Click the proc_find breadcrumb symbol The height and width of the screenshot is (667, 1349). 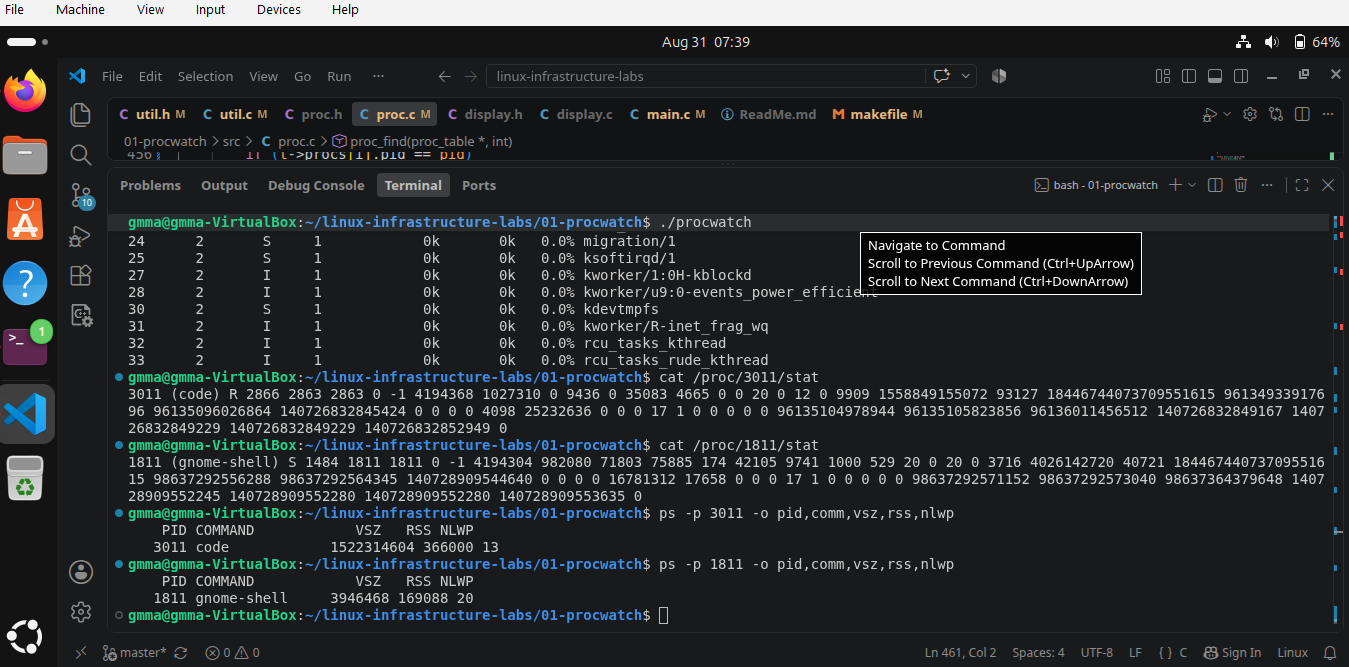pyautogui.click(x=421, y=142)
